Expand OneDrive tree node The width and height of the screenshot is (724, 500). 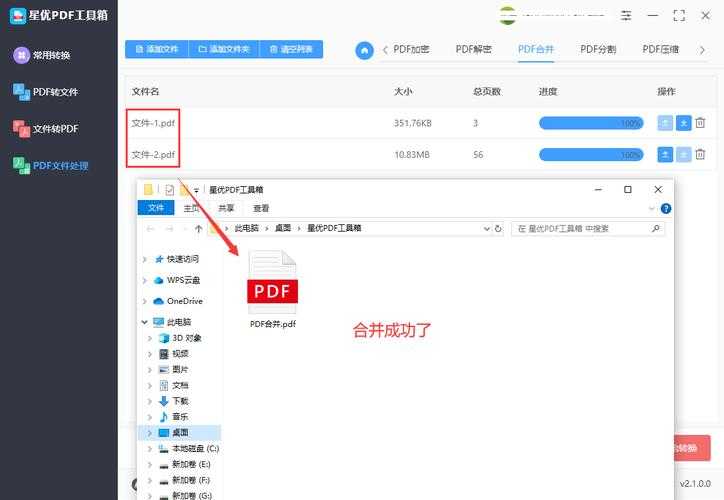145,301
